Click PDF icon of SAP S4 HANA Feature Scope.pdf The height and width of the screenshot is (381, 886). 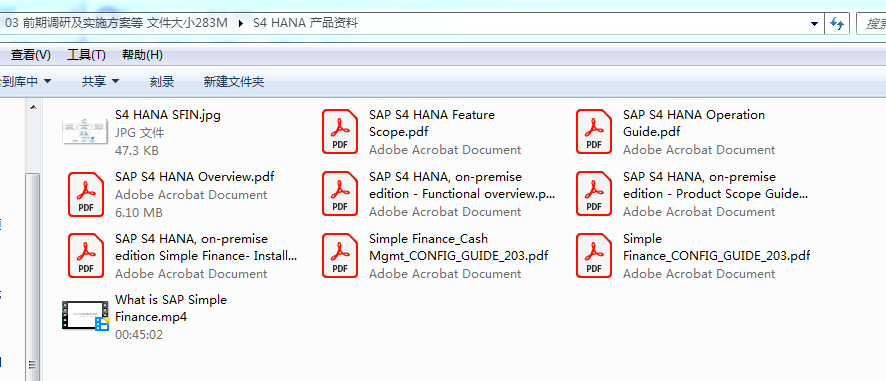click(340, 132)
